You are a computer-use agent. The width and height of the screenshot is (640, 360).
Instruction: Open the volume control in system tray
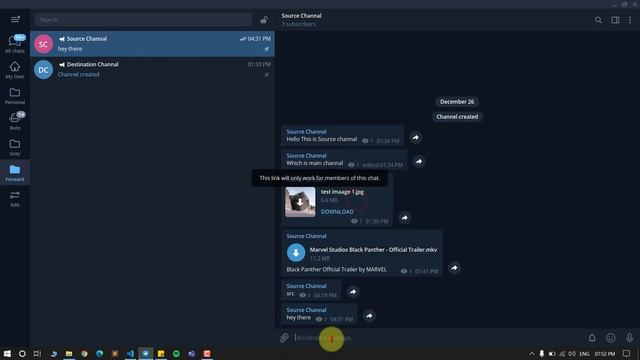572,353
